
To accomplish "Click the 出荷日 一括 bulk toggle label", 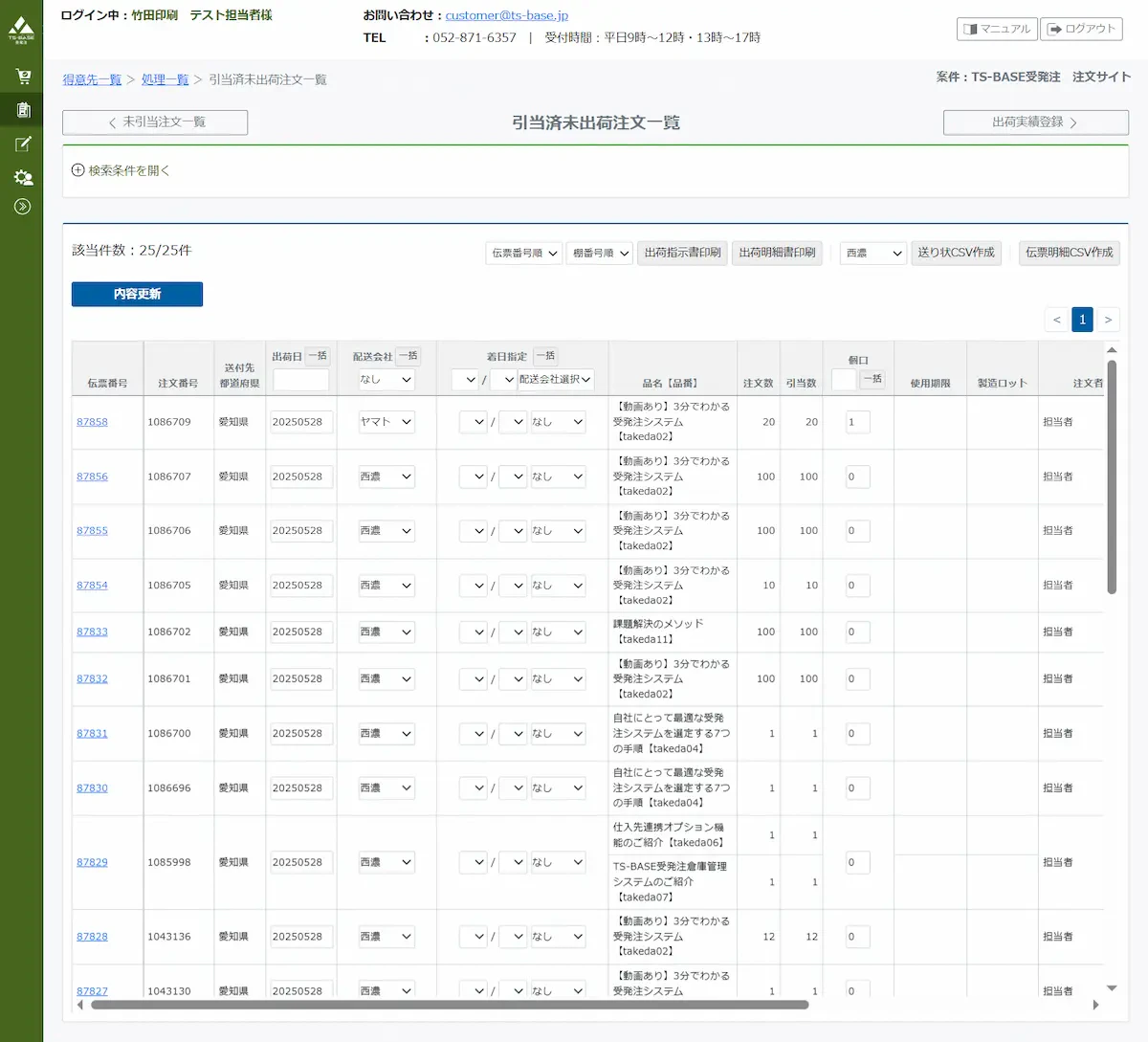I will (x=316, y=355).
